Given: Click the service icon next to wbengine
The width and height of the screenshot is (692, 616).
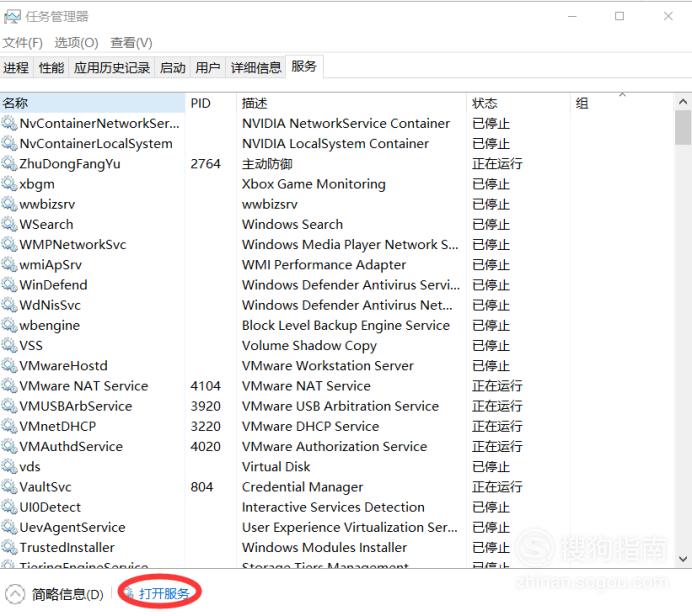Looking at the screenshot, I should (x=9, y=325).
